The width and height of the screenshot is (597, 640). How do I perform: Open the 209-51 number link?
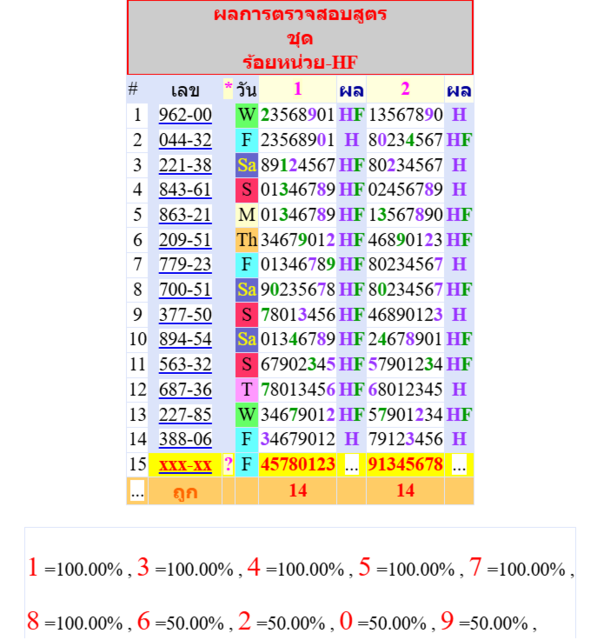pos(185,240)
